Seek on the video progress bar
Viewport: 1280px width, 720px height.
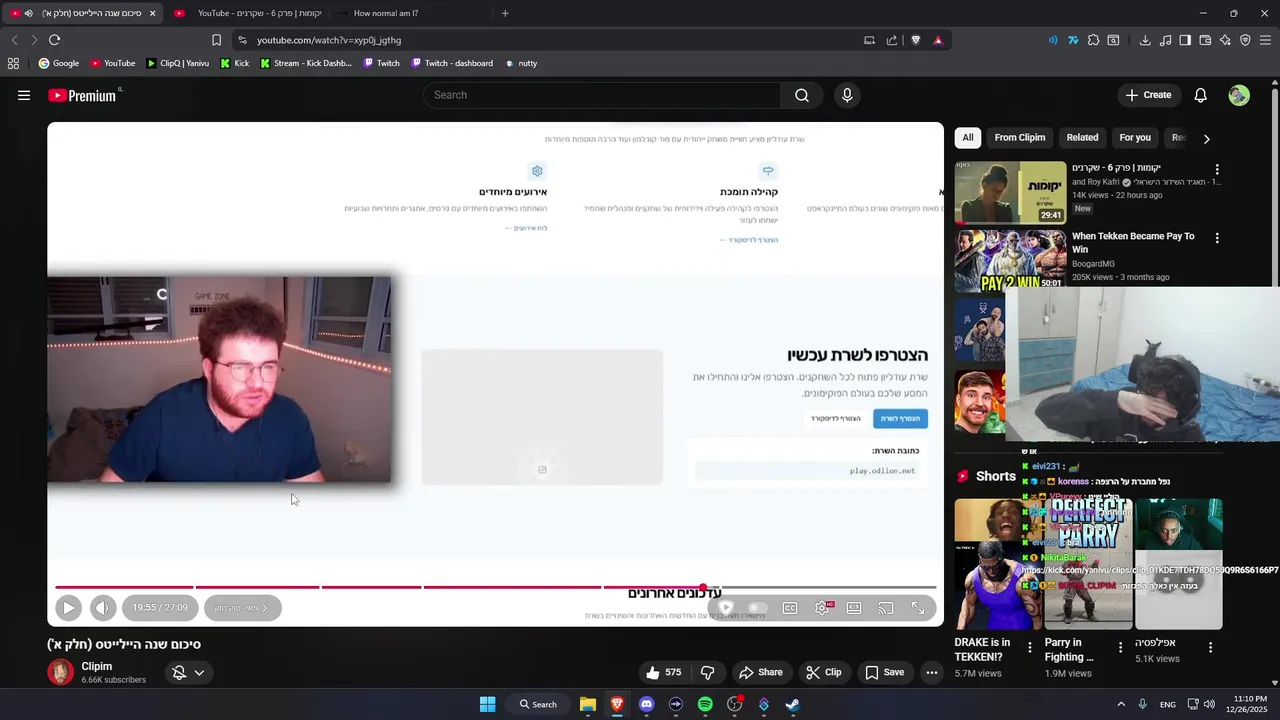click(x=495, y=587)
